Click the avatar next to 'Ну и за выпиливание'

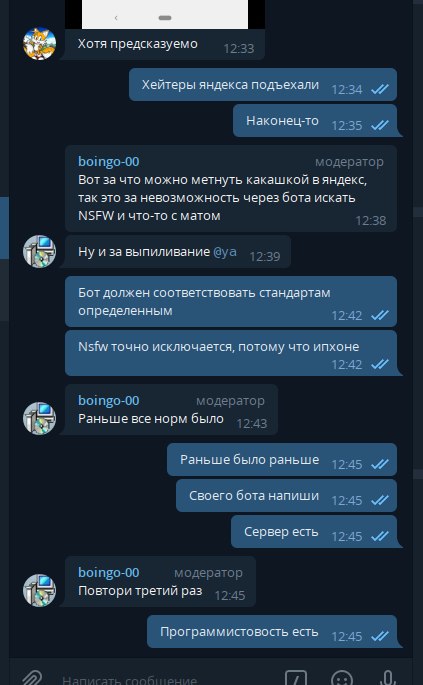coord(39,251)
